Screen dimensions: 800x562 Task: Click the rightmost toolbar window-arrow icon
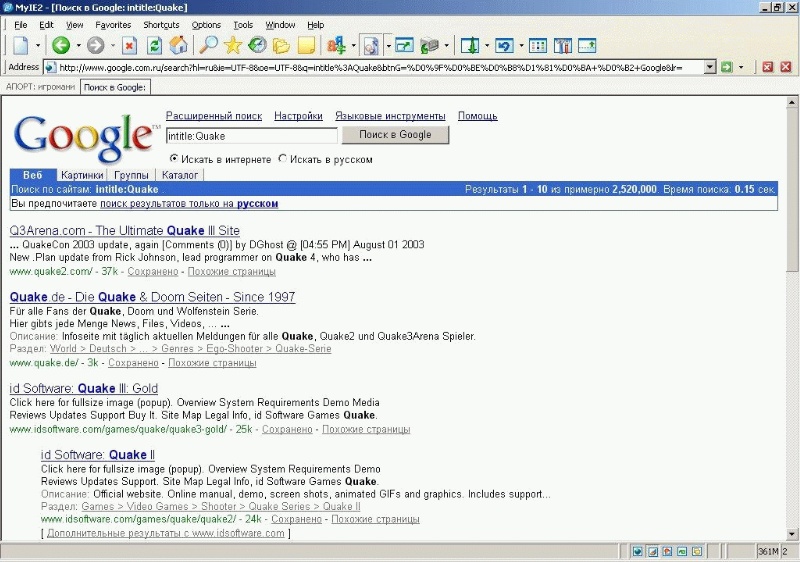tap(587, 46)
